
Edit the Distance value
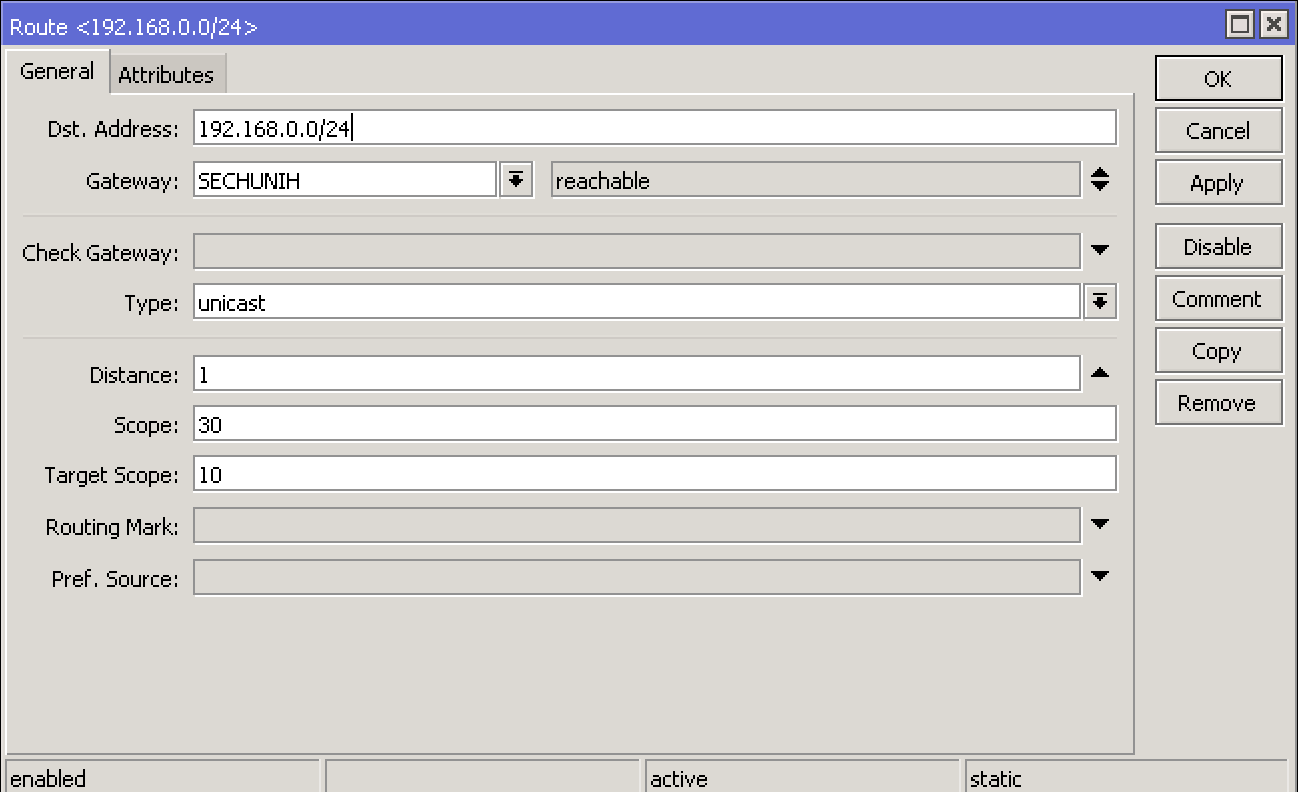click(637, 374)
